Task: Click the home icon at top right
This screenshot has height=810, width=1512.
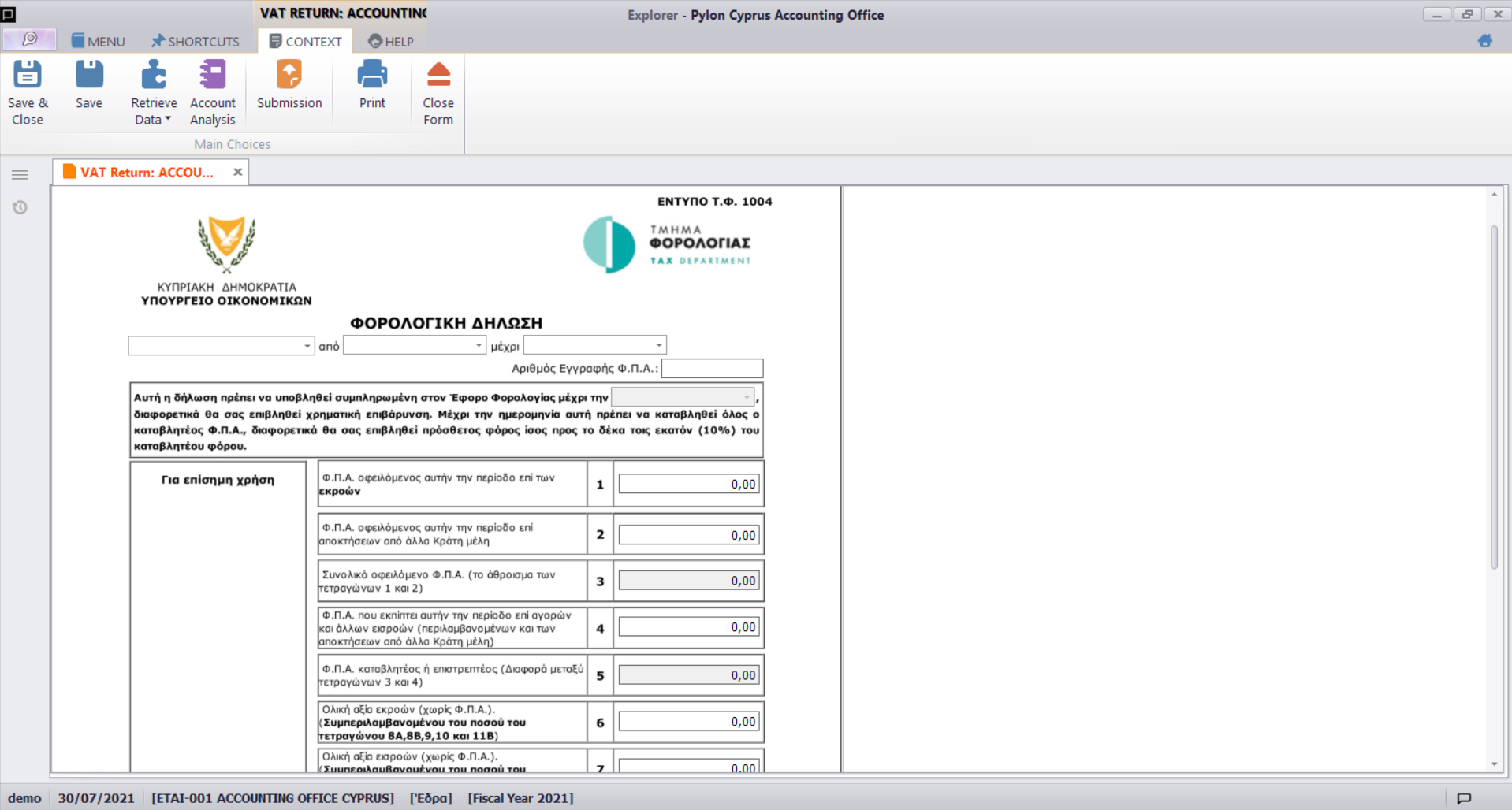Action: 1484,41
